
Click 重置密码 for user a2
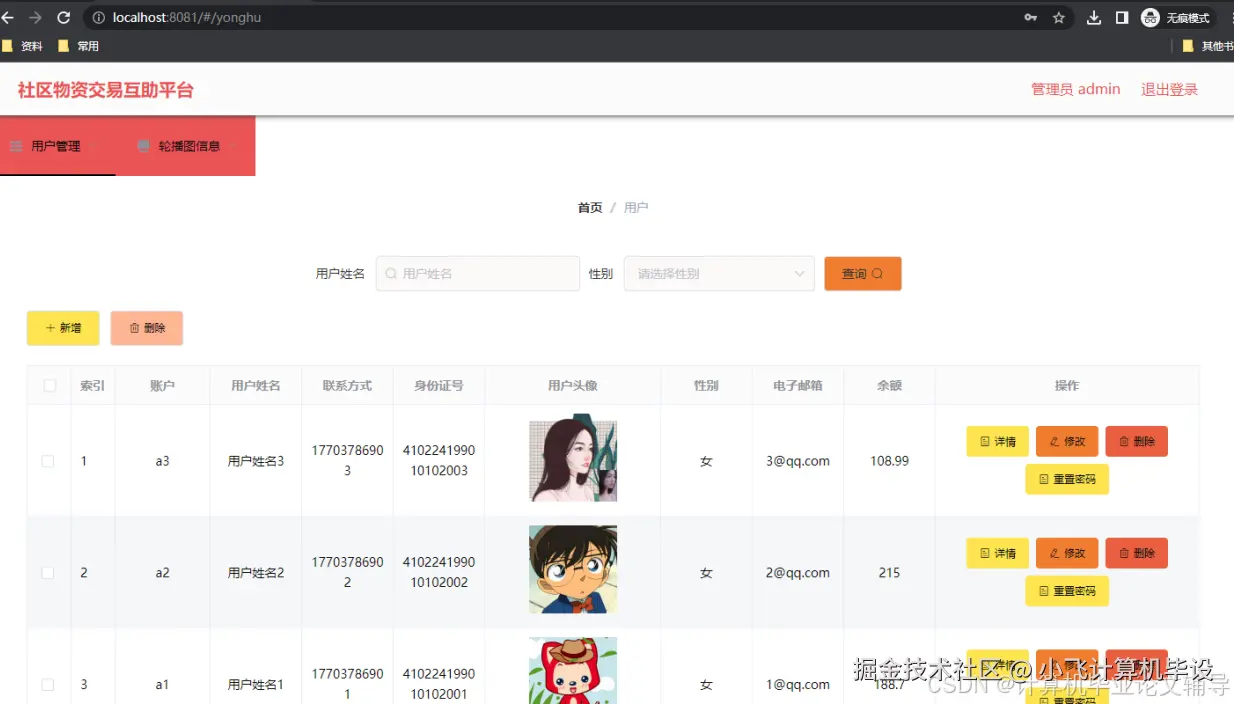pos(1067,591)
